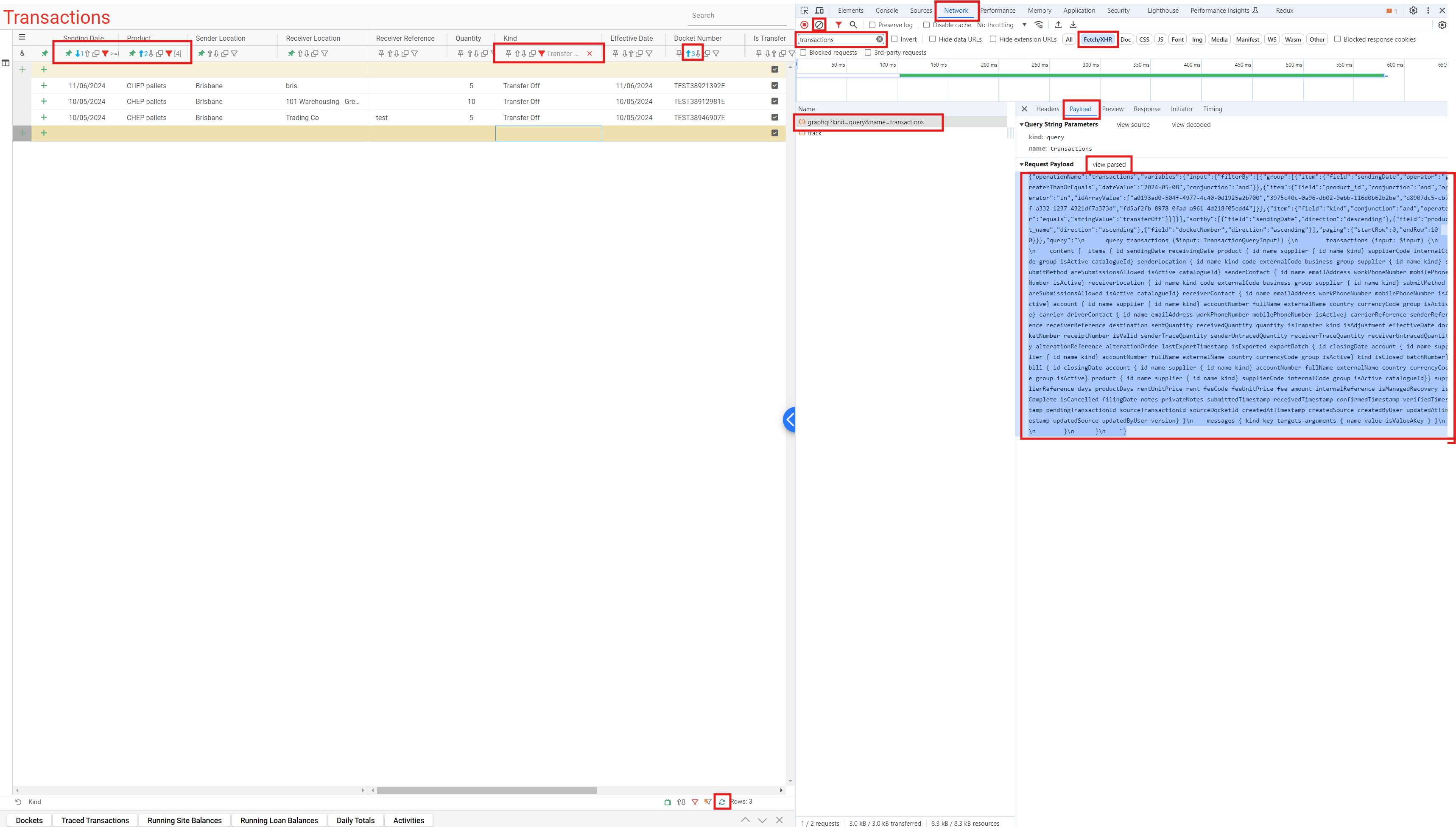The height and width of the screenshot is (827, 1456).
Task: Clear the network log in DevTools
Action: [819, 25]
